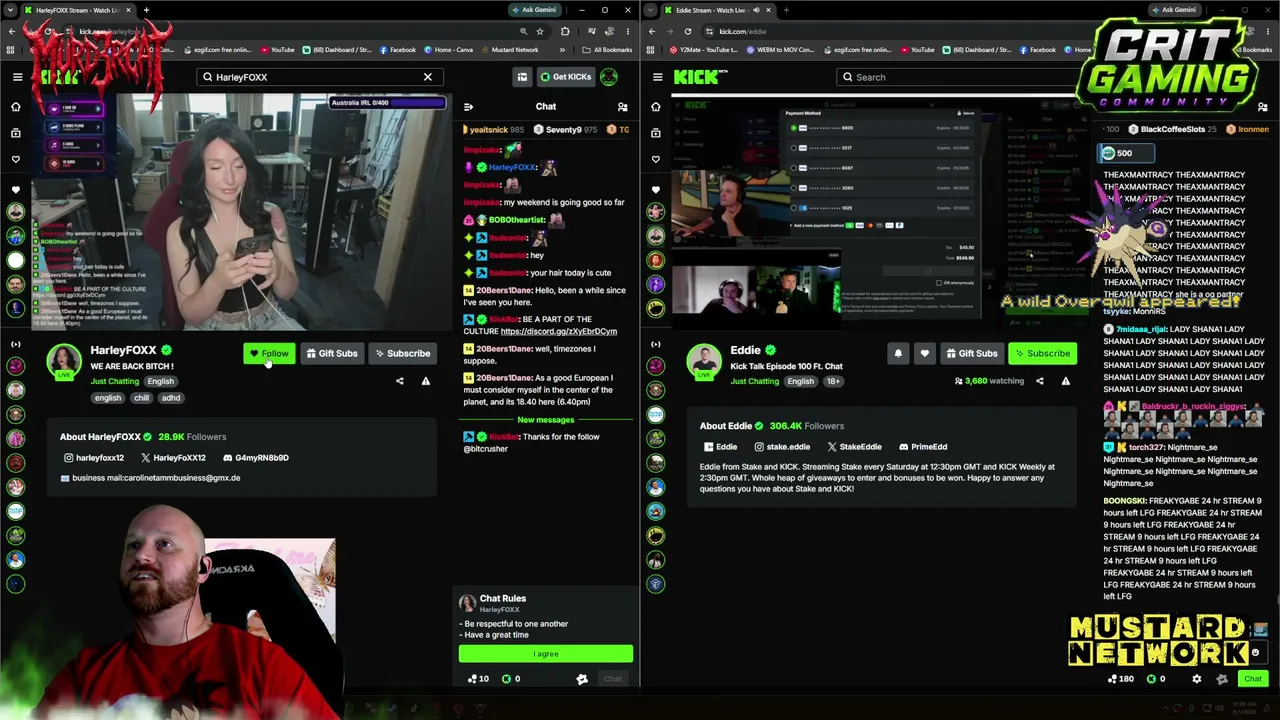Open Facebook bookmark in the left browser
Screen dimensions: 1280x720
click(x=397, y=50)
